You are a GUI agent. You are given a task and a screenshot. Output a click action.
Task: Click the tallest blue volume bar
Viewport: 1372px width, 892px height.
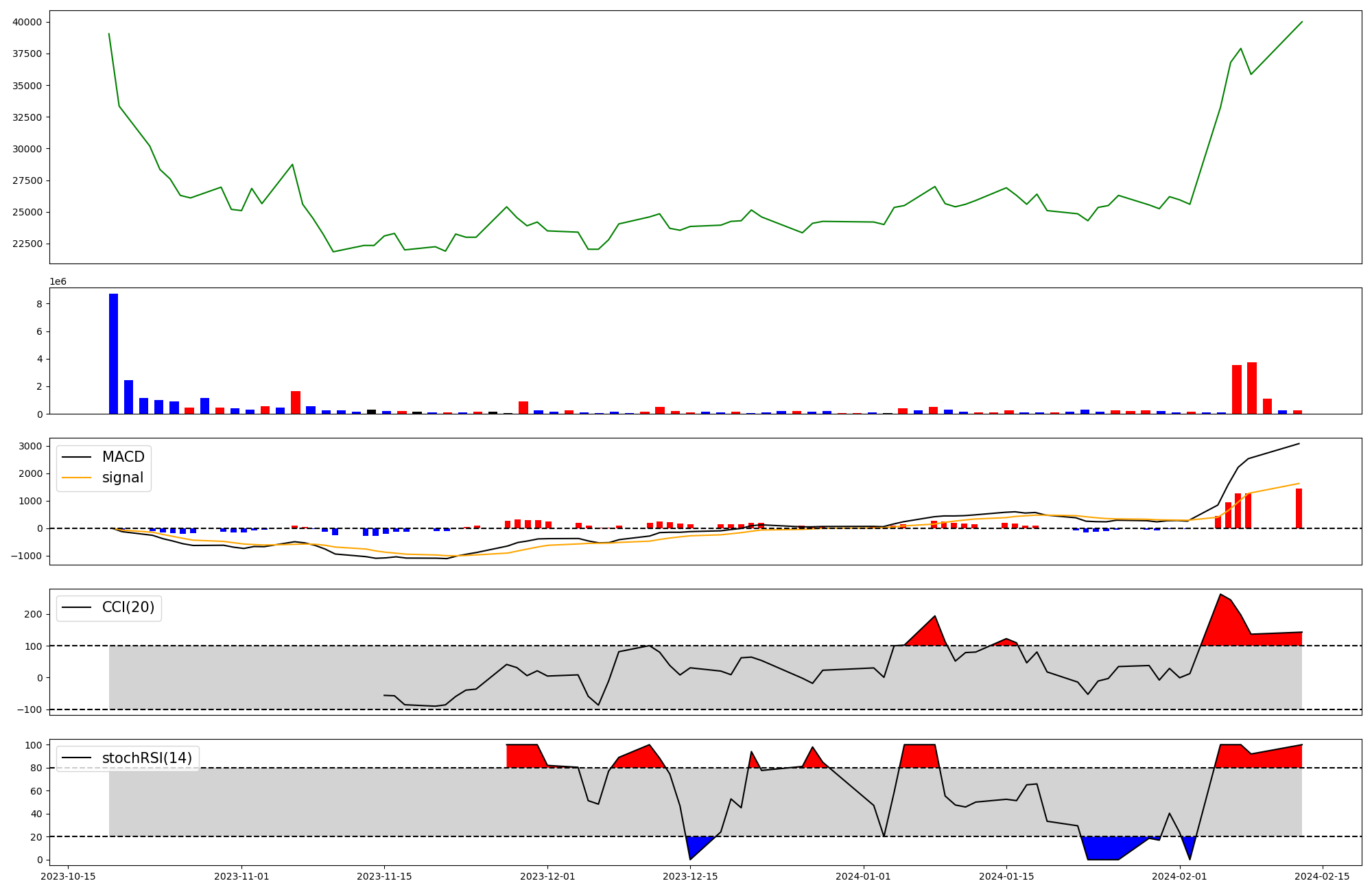113,353
